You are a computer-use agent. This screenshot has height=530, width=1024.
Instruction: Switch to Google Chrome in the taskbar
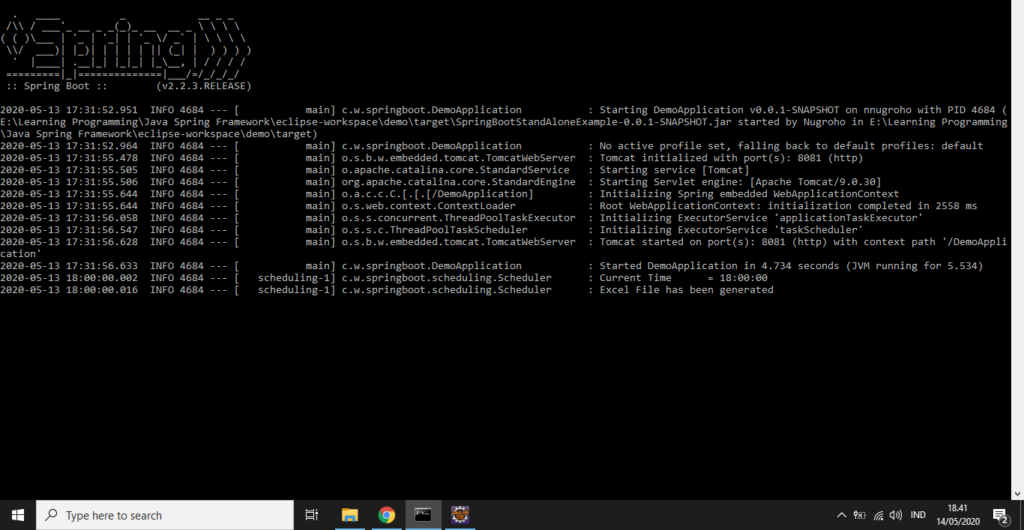[387, 514]
